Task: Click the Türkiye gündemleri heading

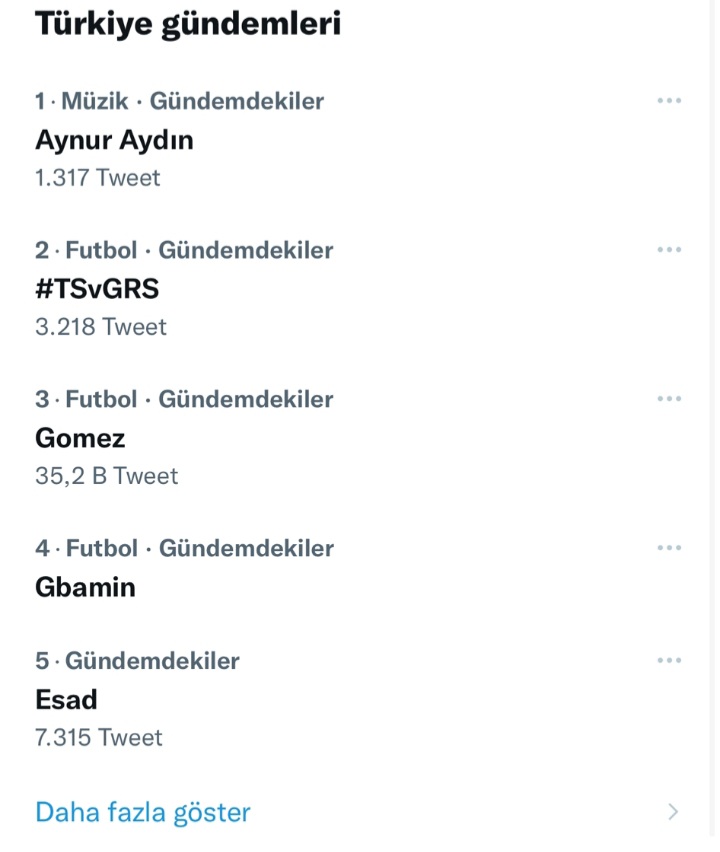Action: (x=188, y=24)
